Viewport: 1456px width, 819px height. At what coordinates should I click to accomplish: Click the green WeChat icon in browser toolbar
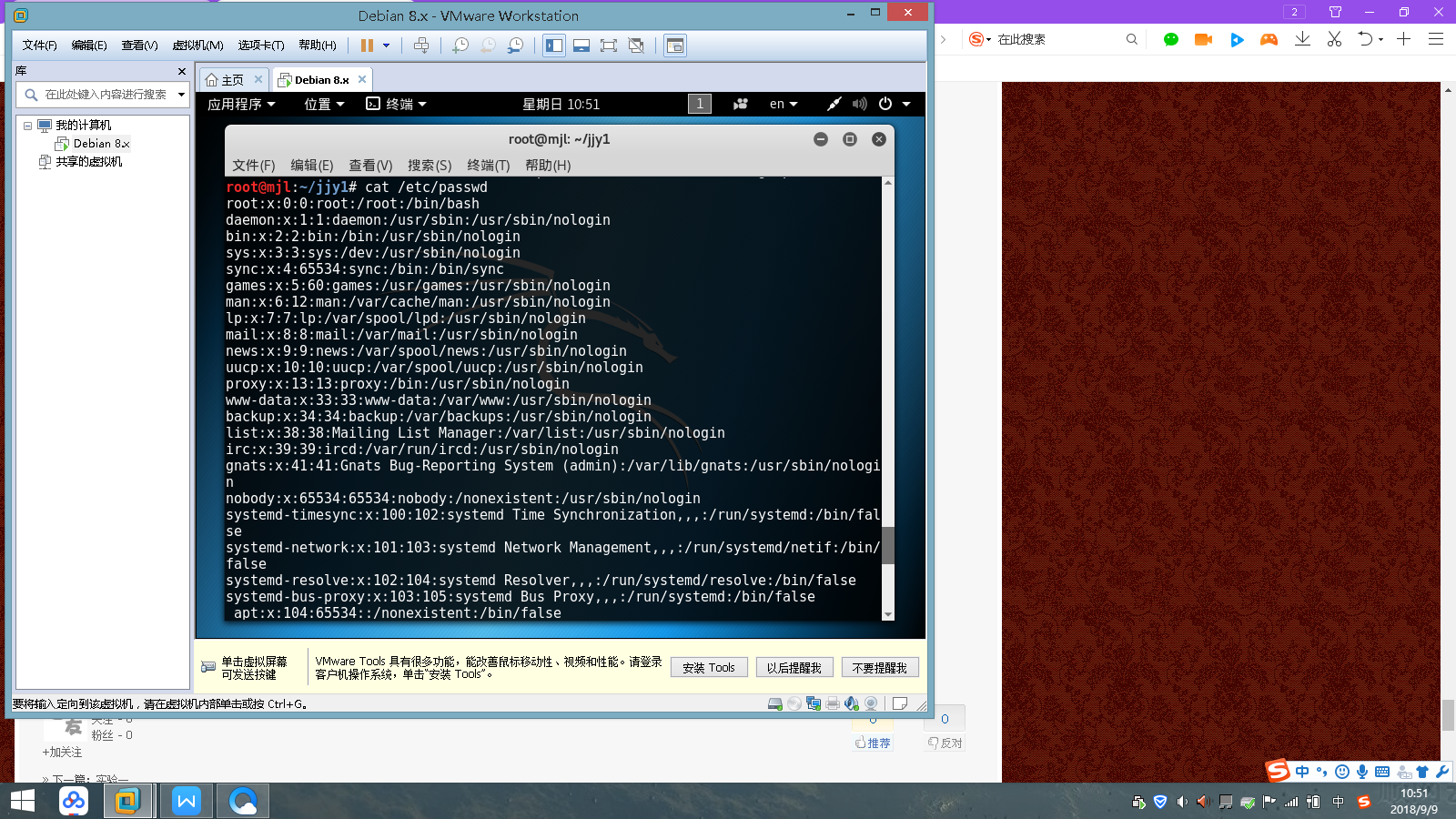point(1171,39)
